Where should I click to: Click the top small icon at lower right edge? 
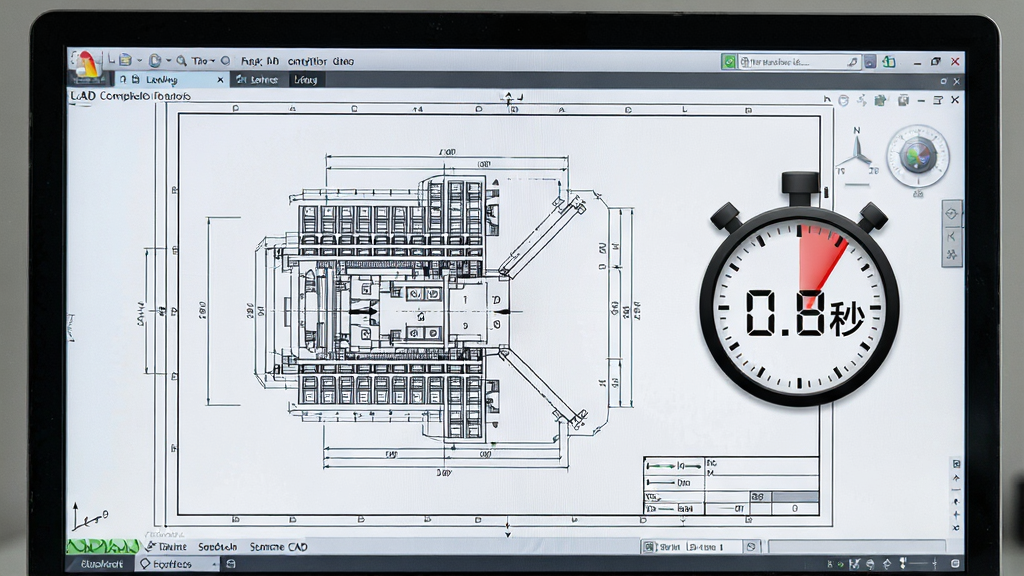(x=956, y=464)
